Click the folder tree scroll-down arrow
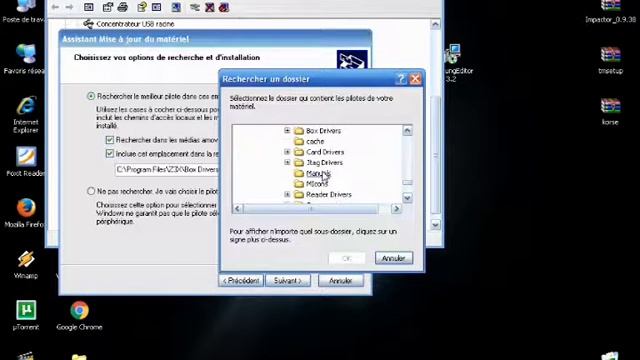 point(407,198)
